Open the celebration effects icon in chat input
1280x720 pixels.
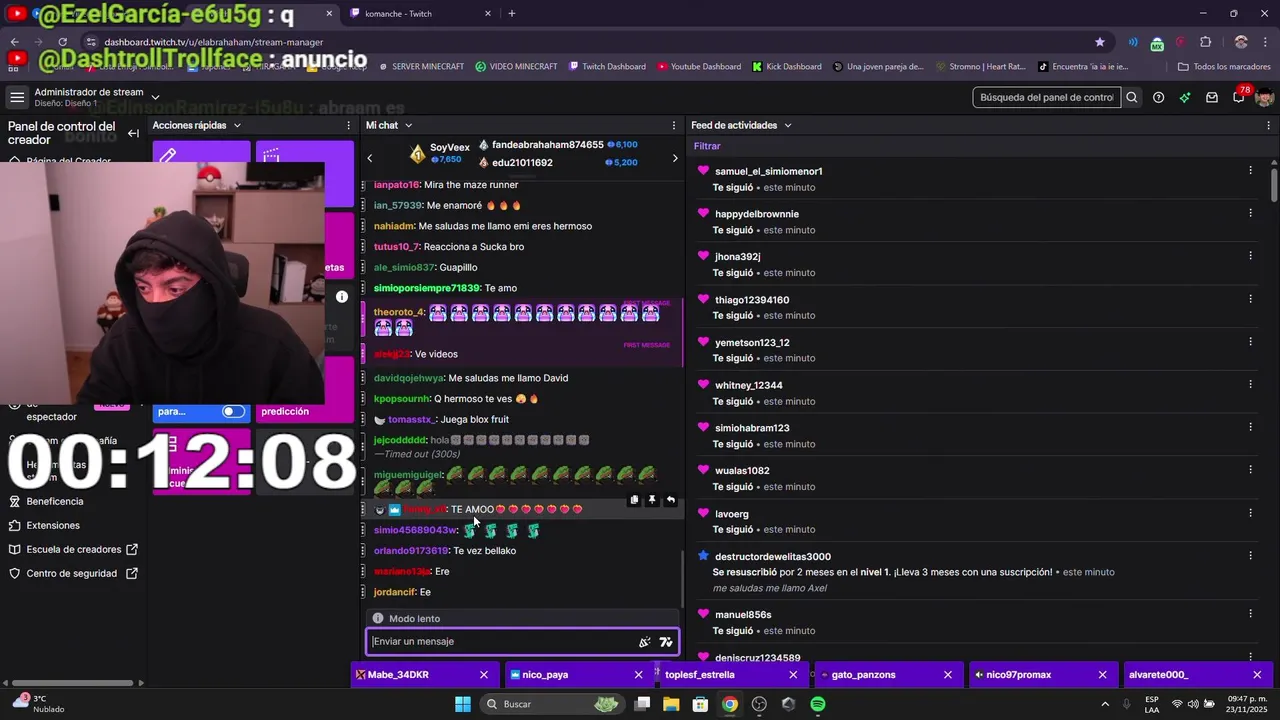[645, 642]
